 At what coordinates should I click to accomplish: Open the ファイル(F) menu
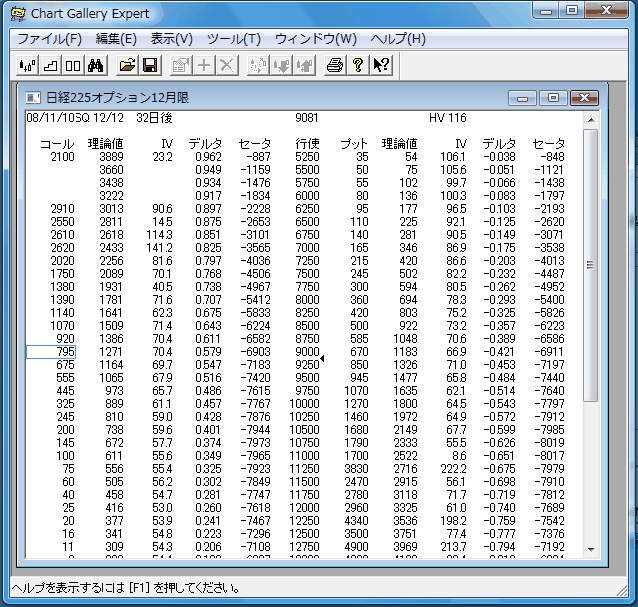click(x=49, y=39)
